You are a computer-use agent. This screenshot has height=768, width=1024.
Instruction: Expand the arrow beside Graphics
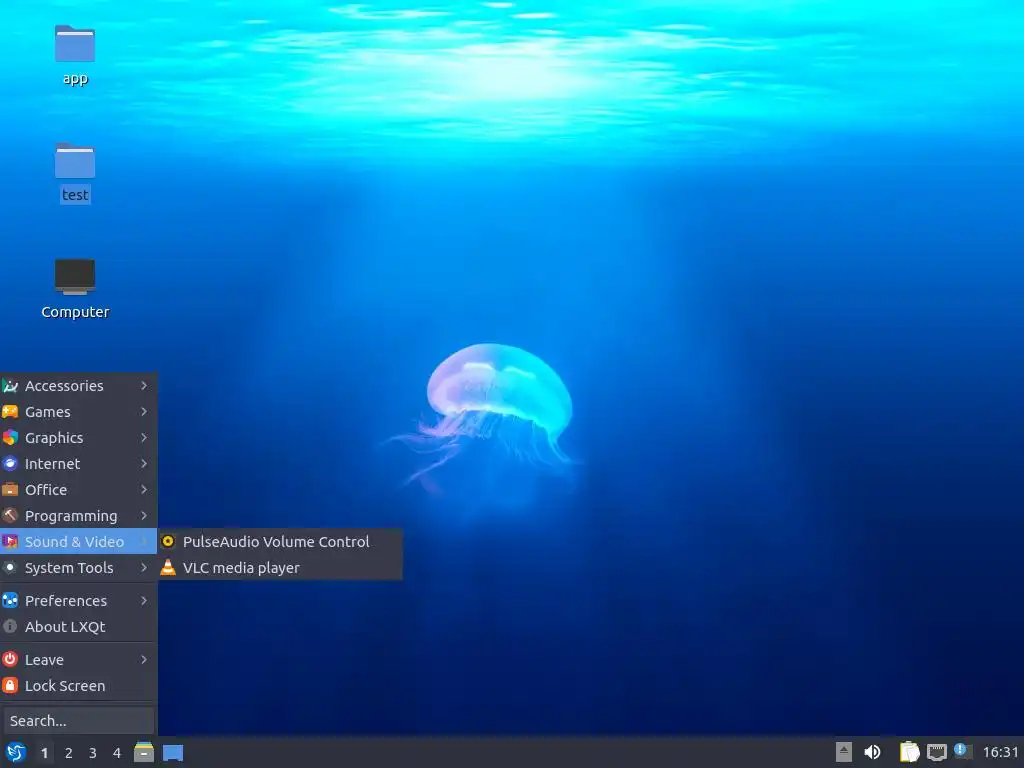pyautogui.click(x=144, y=438)
